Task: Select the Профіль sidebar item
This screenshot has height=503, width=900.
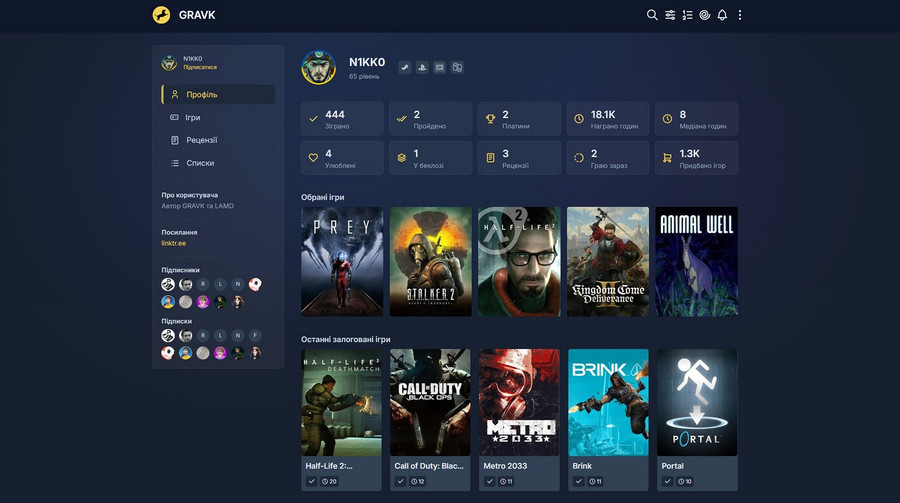Action: [218, 94]
